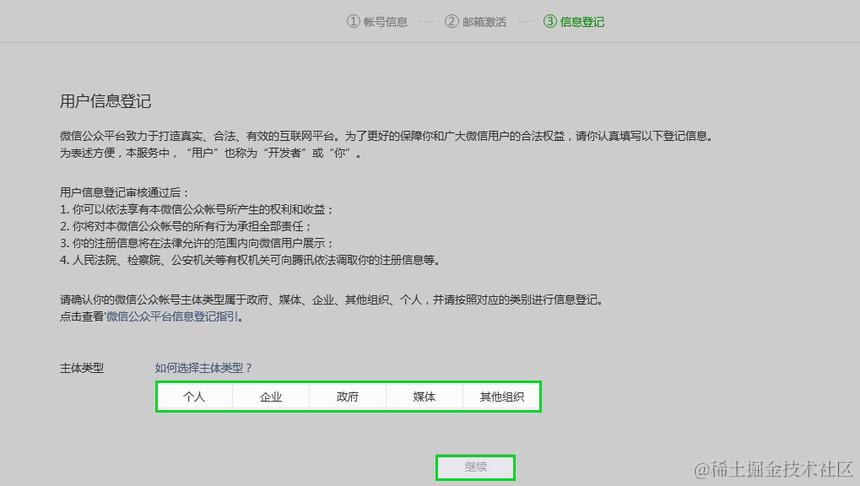Click the paragraph starting 微信公众平台致力于
The image size is (860, 486).
click(x=387, y=136)
